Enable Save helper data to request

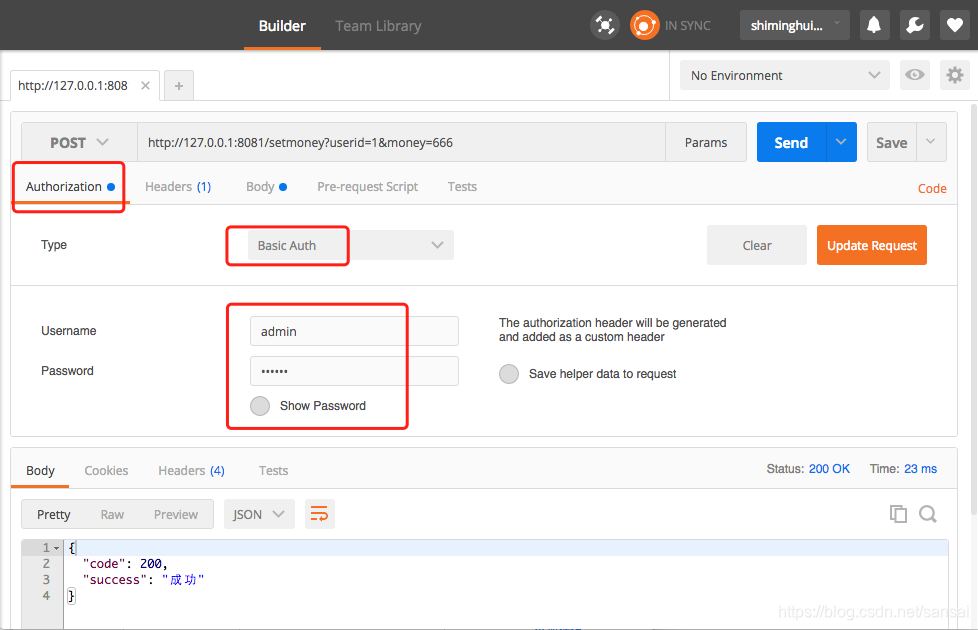(x=509, y=374)
